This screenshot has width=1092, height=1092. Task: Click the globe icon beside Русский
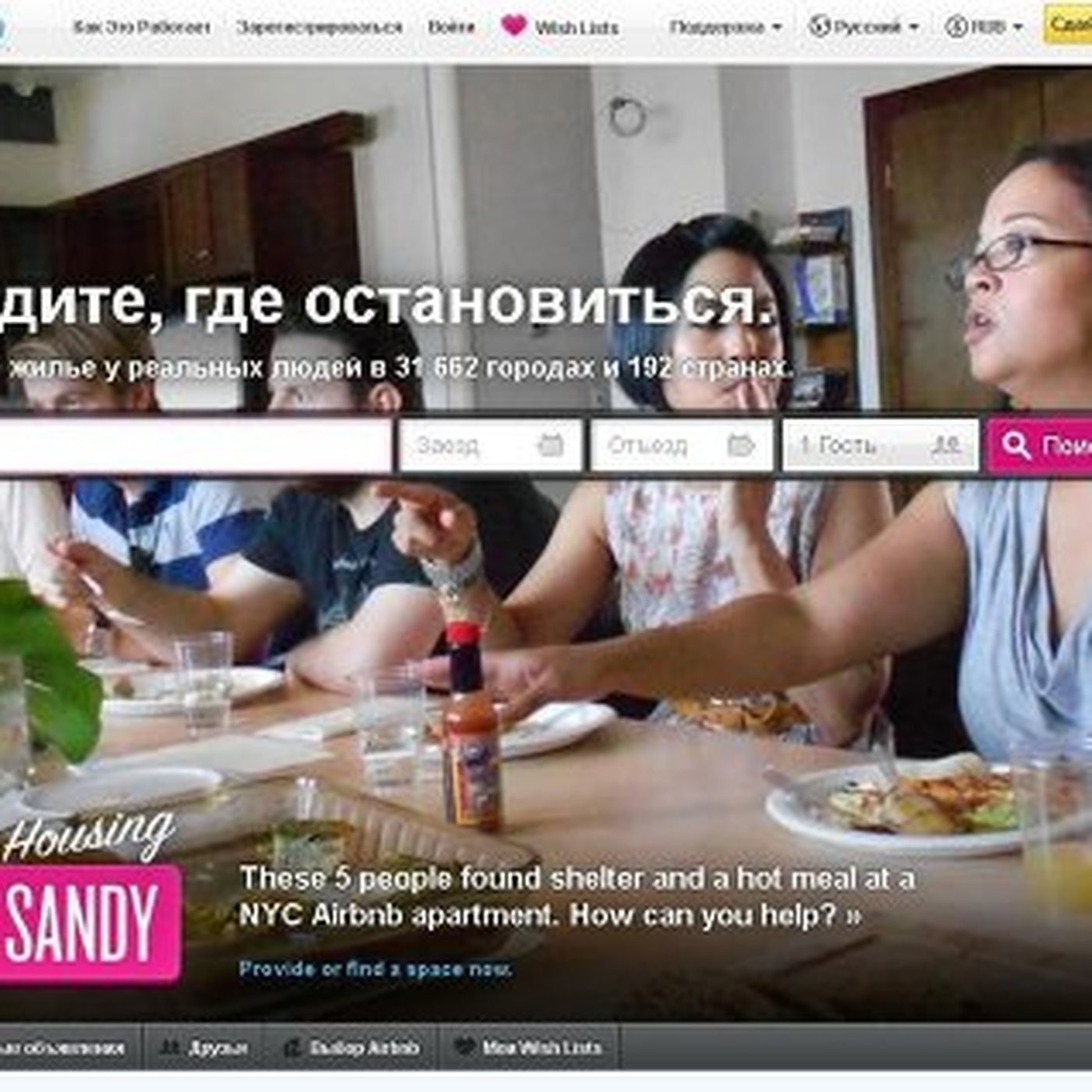818,27
